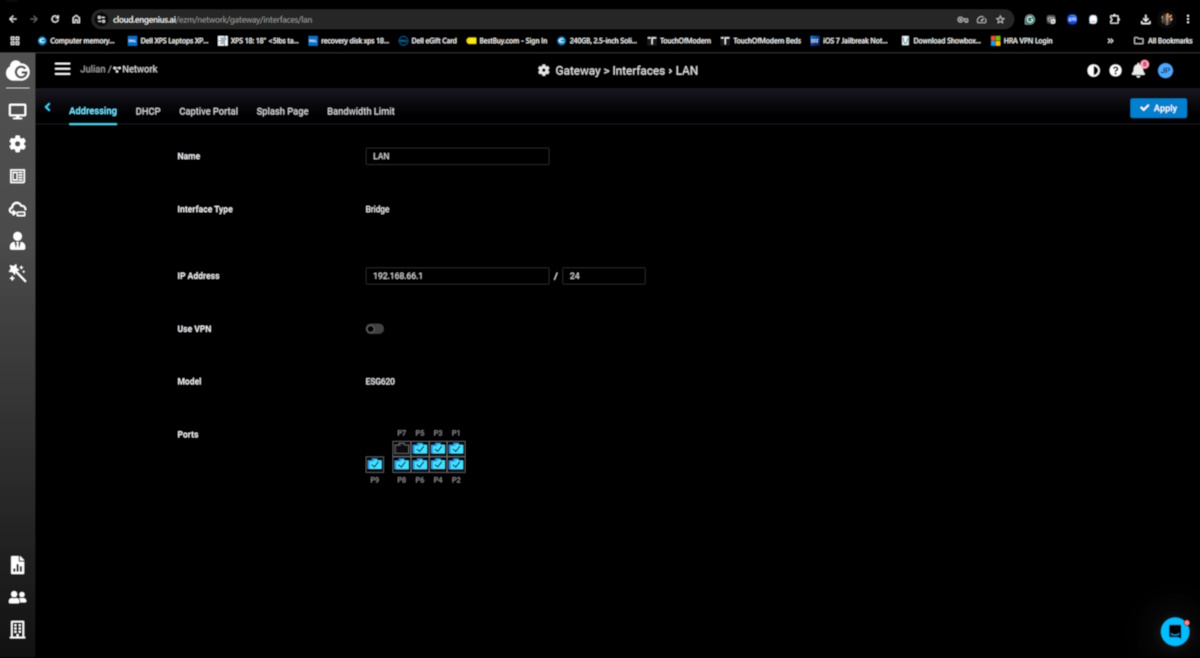
Task: Toggle port P5 checkbox
Action: 420,449
